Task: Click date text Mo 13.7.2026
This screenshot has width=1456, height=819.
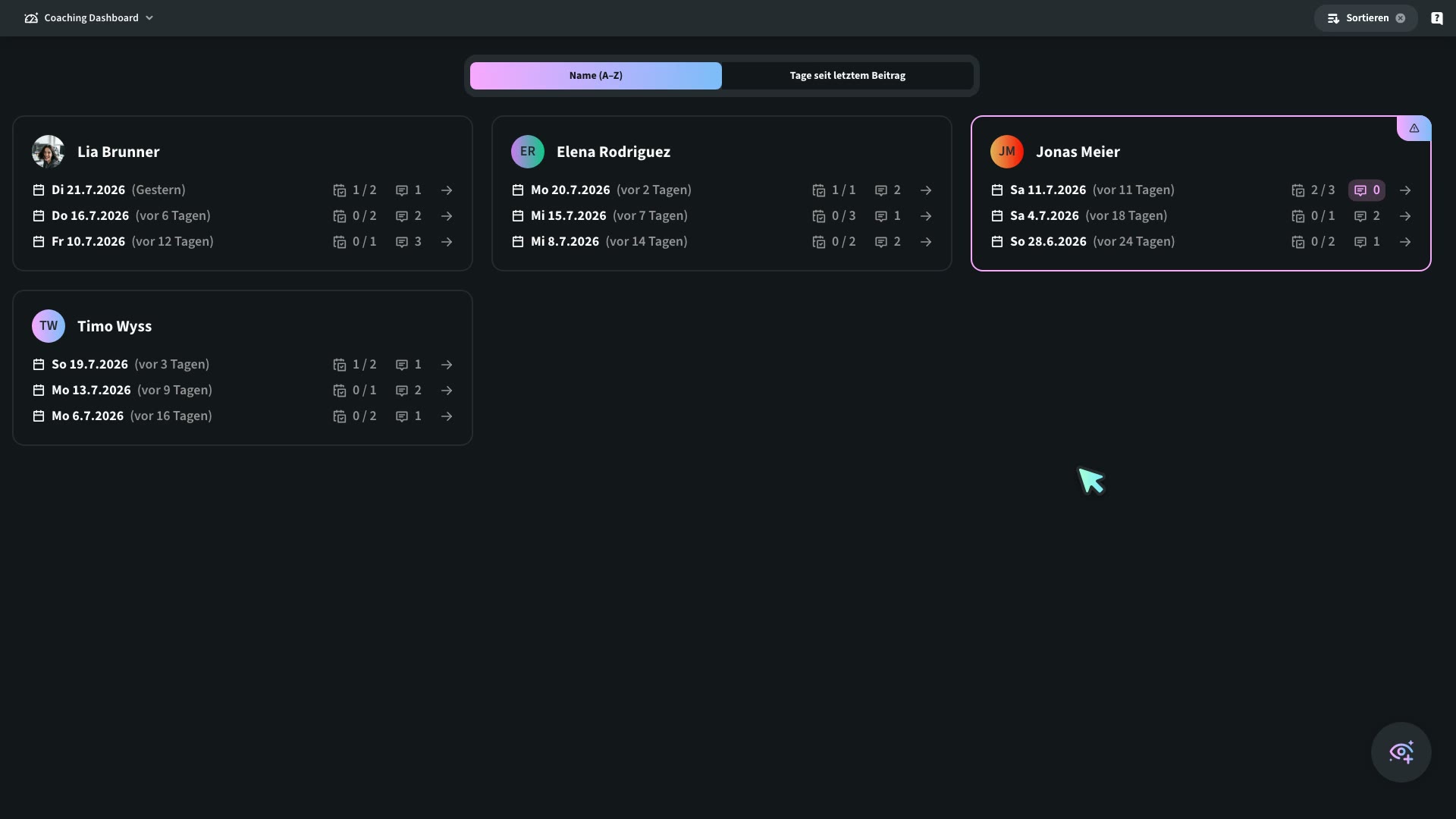Action: coord(91,391)
